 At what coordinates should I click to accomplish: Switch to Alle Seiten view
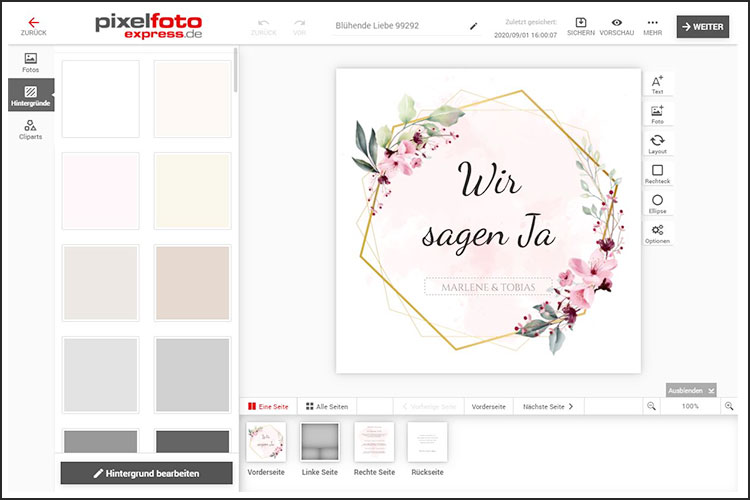[327, 407]
